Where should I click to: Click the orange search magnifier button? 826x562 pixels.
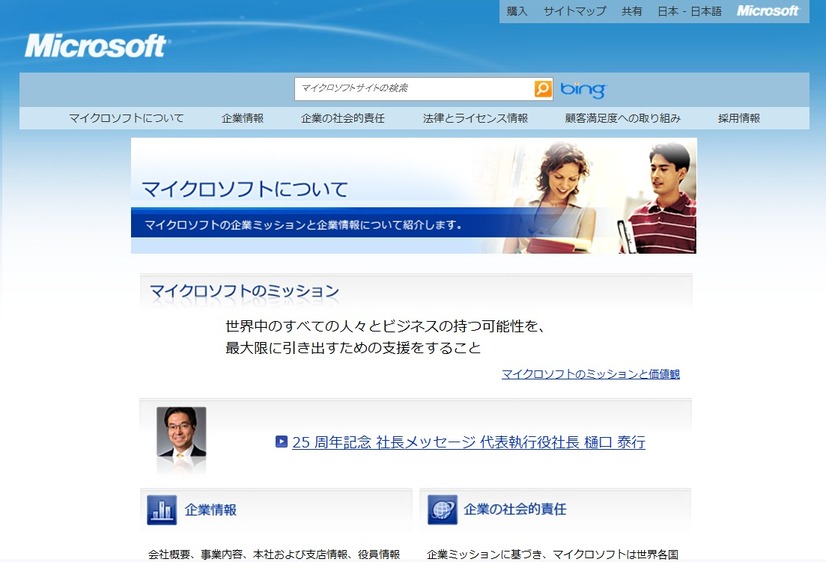pyautogui.click(x=543, y=89)
